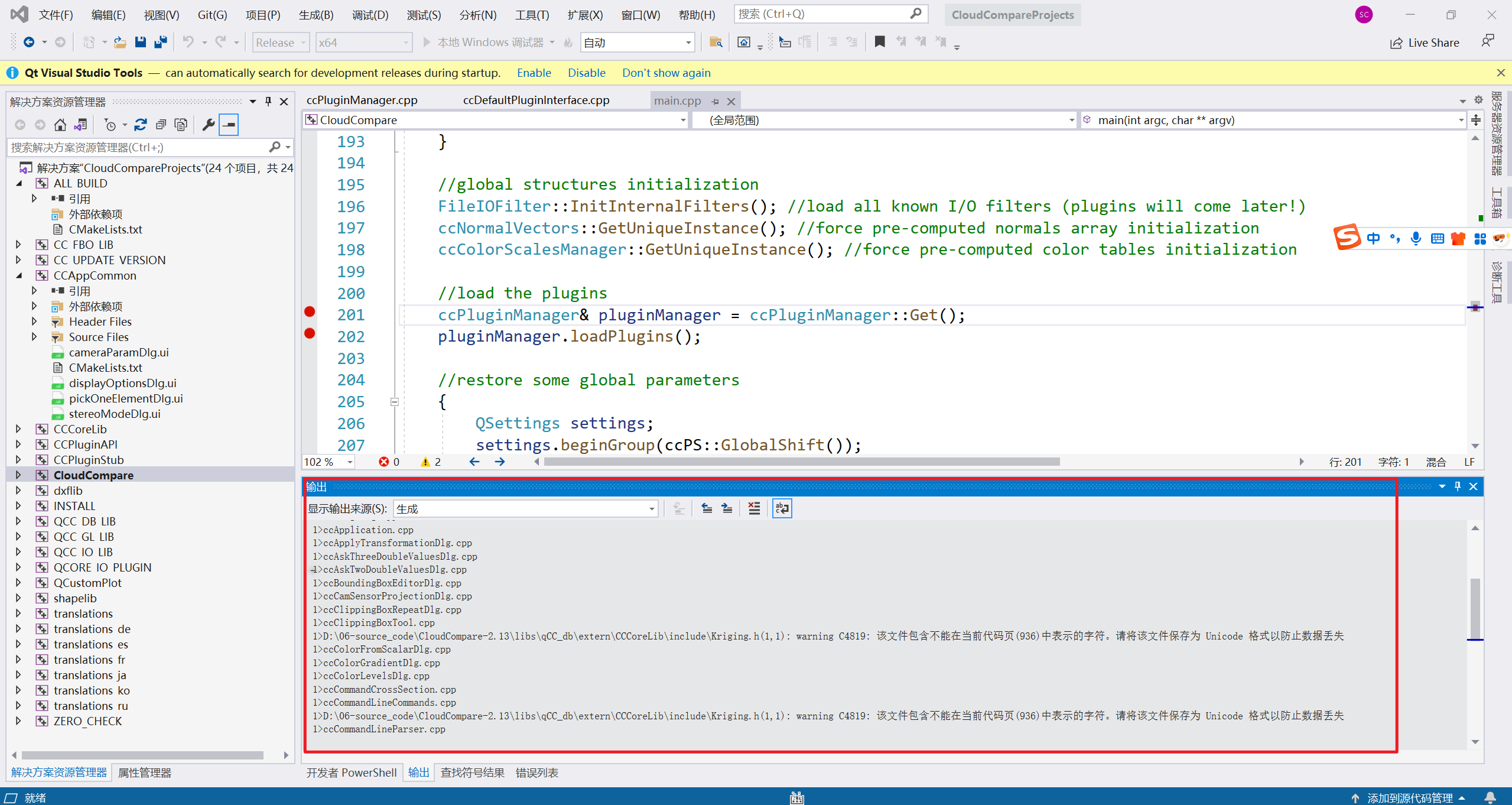Expand the Header Files folder
This screenshot has width=1512, height=805.
[34, 322]
